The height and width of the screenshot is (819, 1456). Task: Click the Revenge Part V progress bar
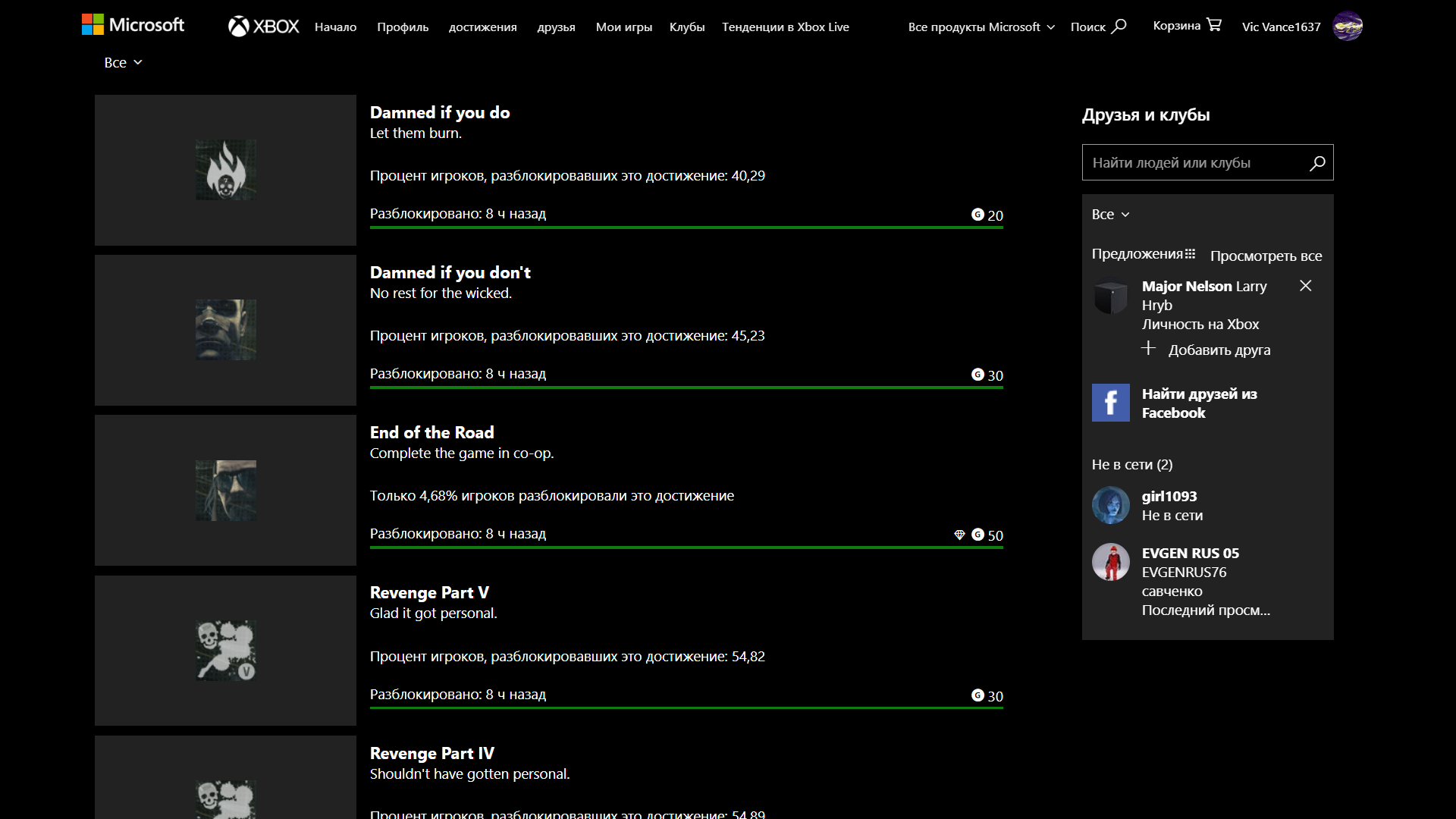(686, 708)
